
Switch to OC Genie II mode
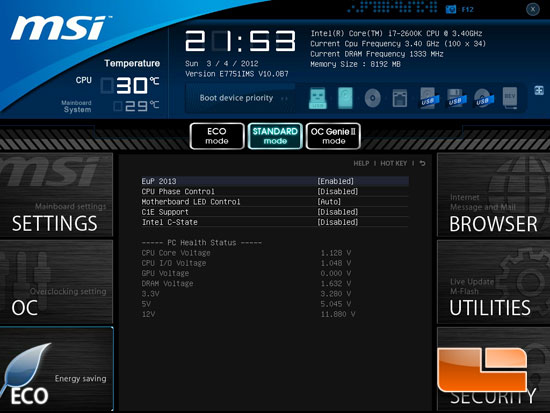(x=333, y=136)
